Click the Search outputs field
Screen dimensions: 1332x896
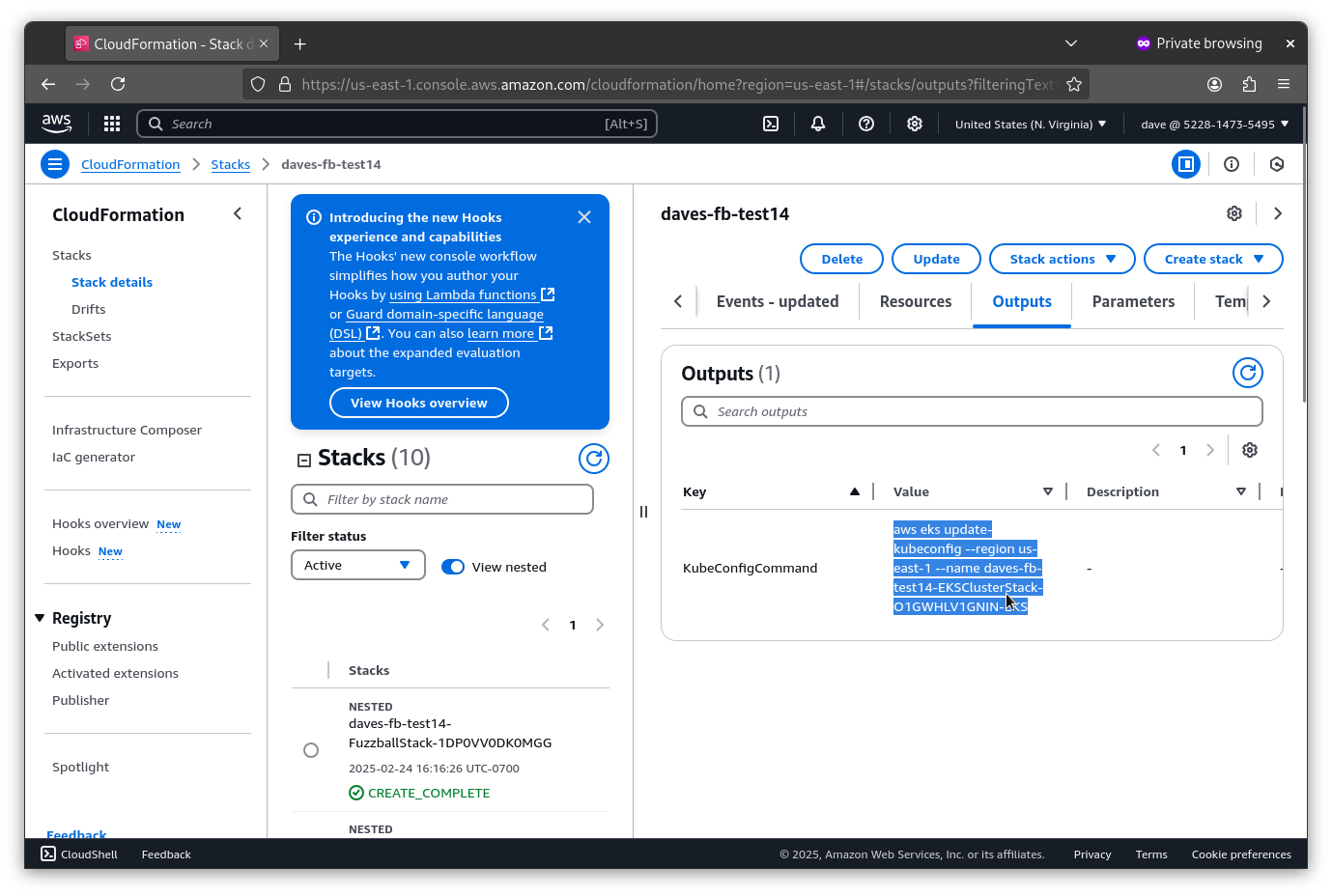[x=972, y=411]
